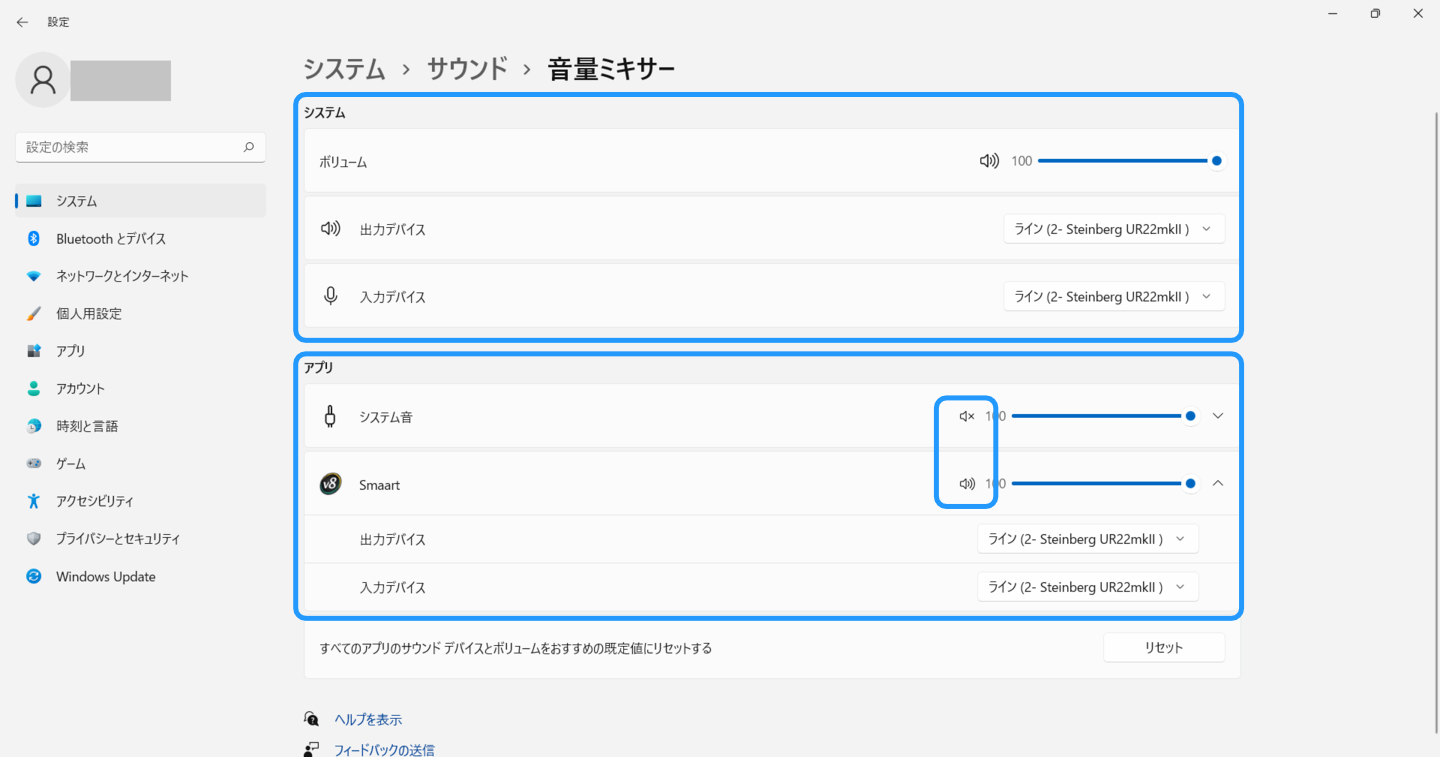Unmute the システム音 speaker icon

pos(966,416)
